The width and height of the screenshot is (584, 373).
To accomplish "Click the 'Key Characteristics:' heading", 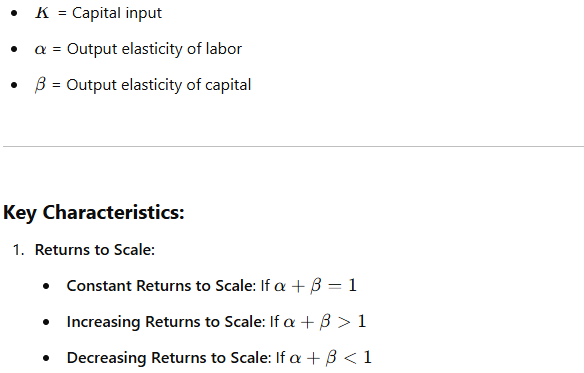I will tap(94, 212).
